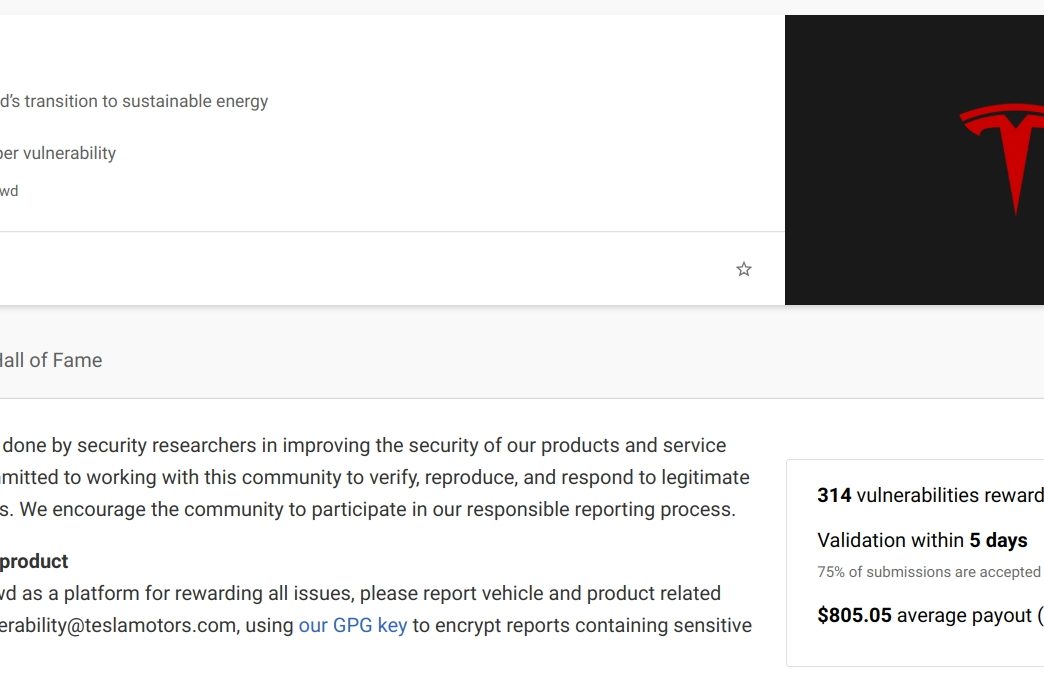Image resolution: width=1044 pixels, height=682 pixels.
Task: Select 'per vulnerability' reward text
Action: (x=58, y=153)
